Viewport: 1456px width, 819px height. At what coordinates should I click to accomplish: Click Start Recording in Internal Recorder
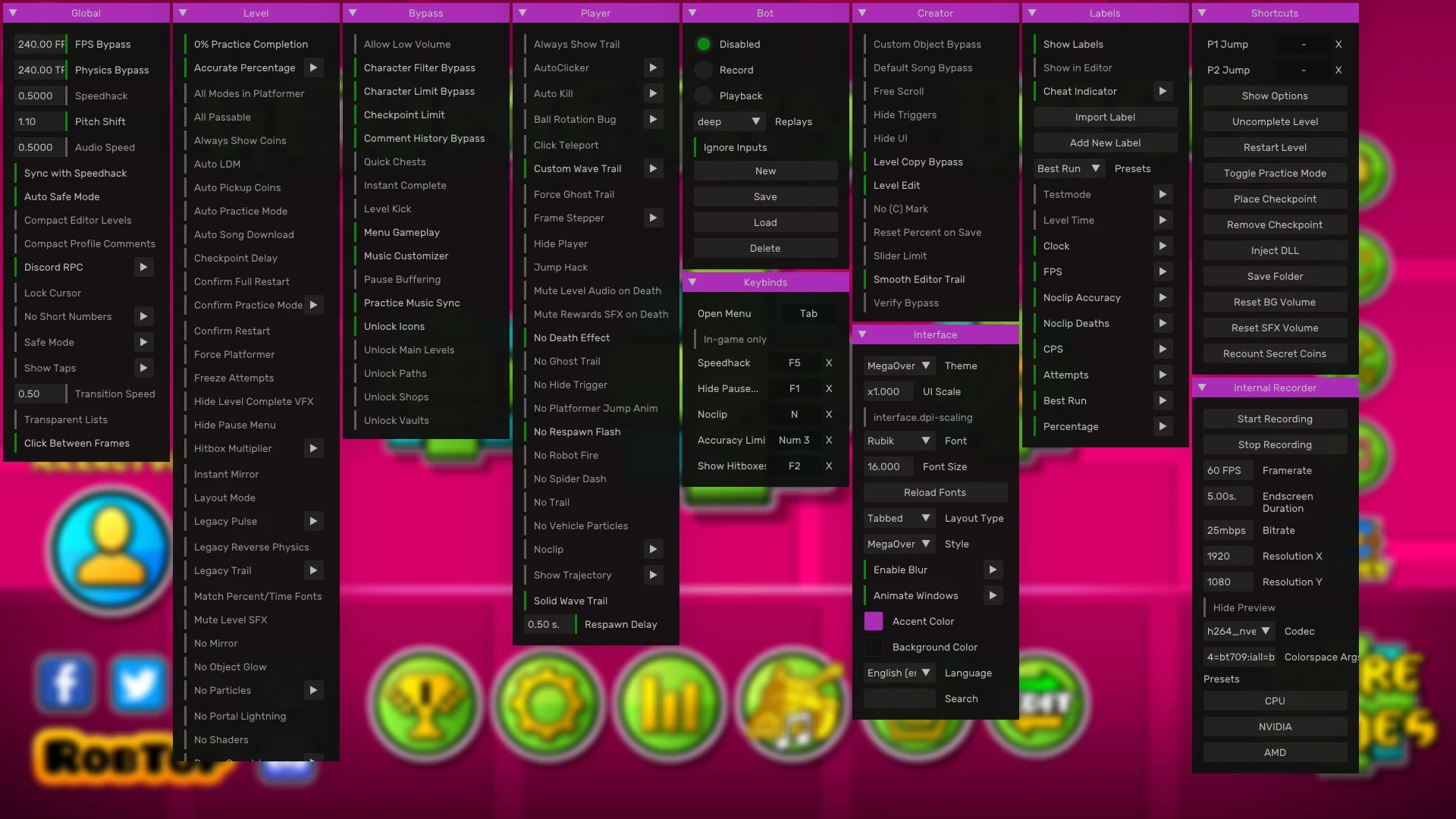(x=1275, y=419)
